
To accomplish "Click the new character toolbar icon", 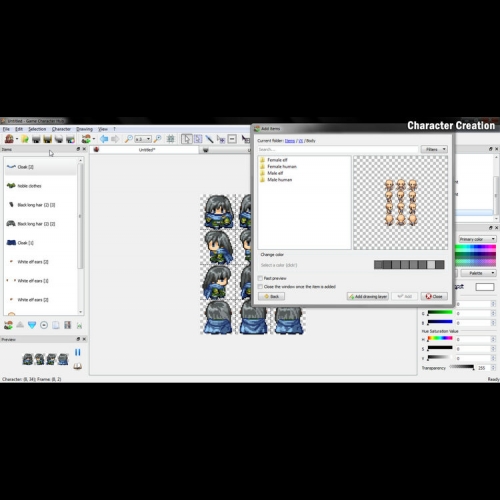I will tap(9, 139).
